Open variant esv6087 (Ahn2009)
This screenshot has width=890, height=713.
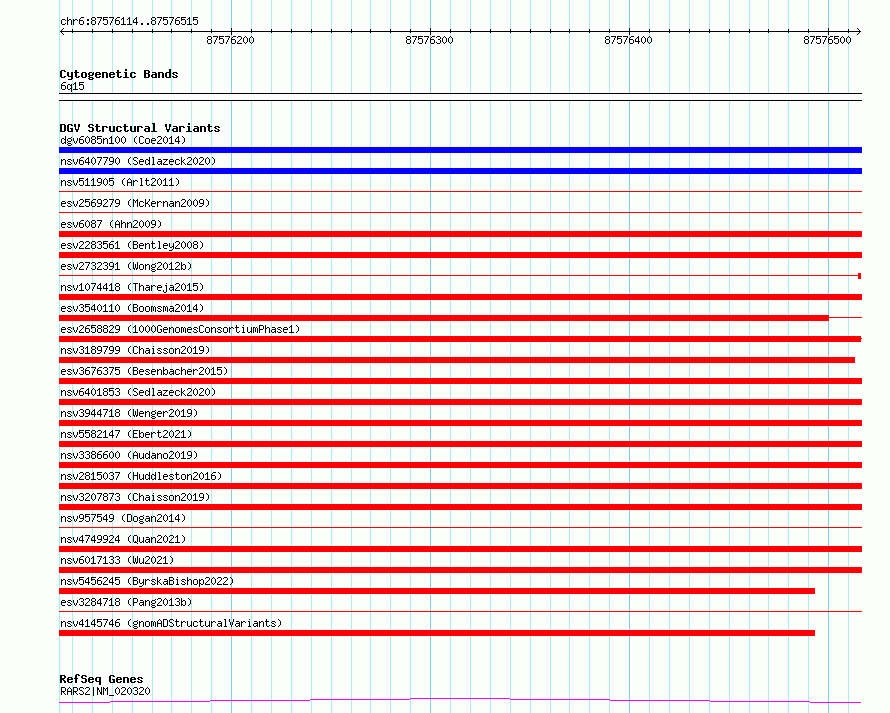click(x=111, y=224)
